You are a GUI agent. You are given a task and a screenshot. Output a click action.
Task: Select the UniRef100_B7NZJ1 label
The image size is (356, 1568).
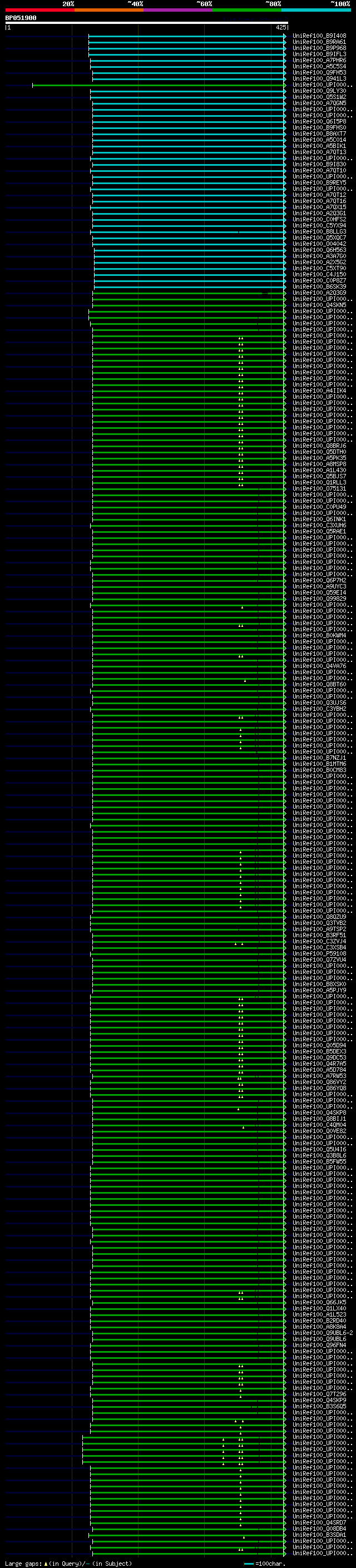(319, 758)
